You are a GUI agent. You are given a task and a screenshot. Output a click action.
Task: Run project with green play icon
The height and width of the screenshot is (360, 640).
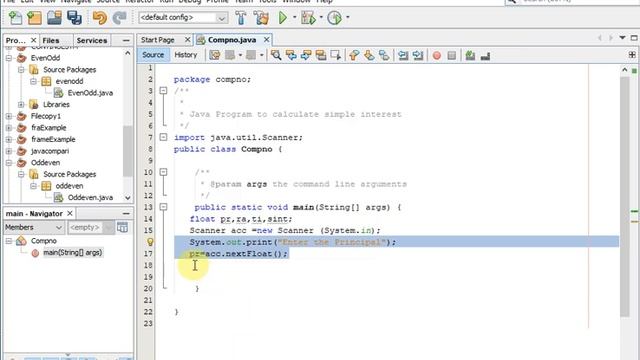pyautogui.click(x=282, y=18)
